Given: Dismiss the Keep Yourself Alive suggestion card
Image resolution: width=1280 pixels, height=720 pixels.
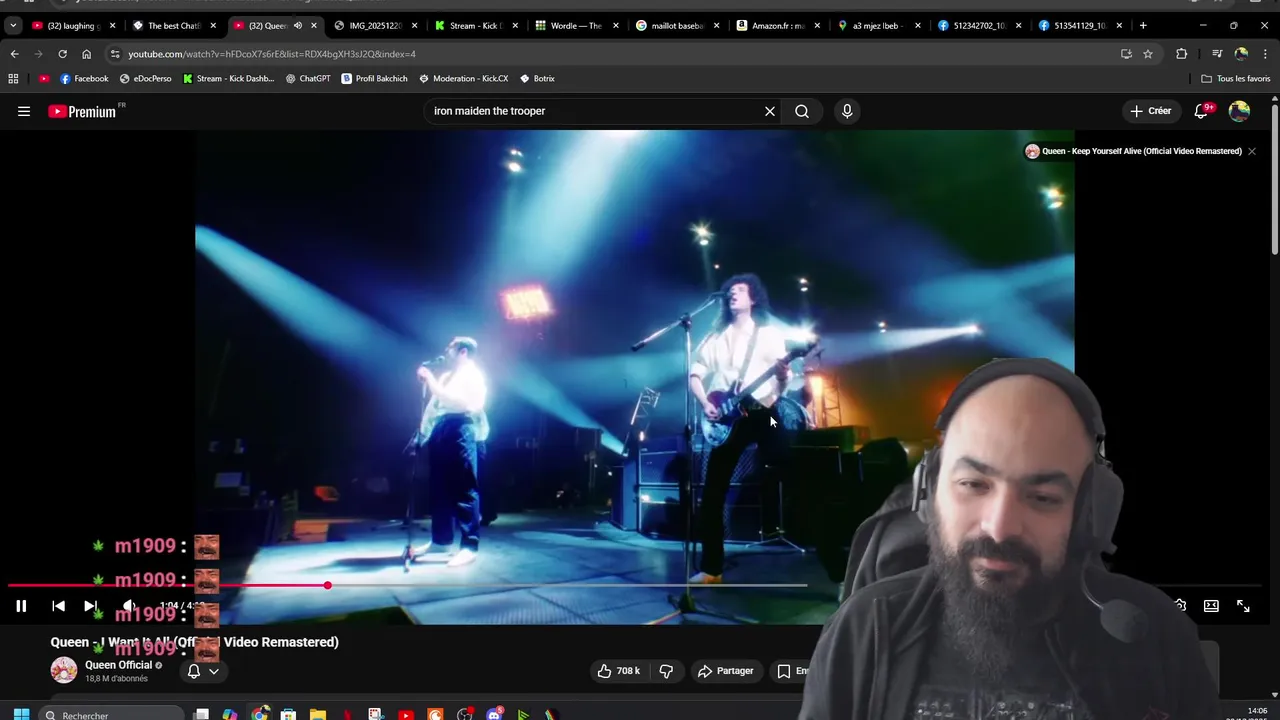Looking at the screenshot, I should coord(1251,151).
